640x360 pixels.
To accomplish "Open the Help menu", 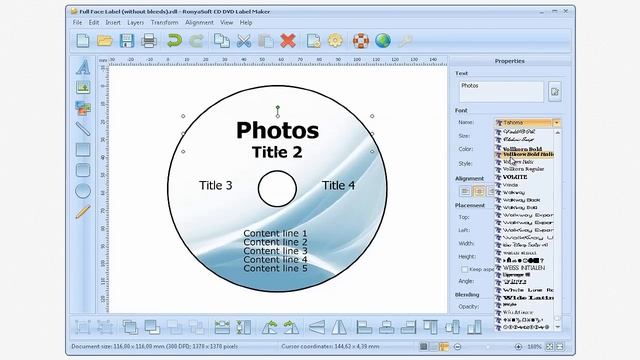I will click(246, 22).
